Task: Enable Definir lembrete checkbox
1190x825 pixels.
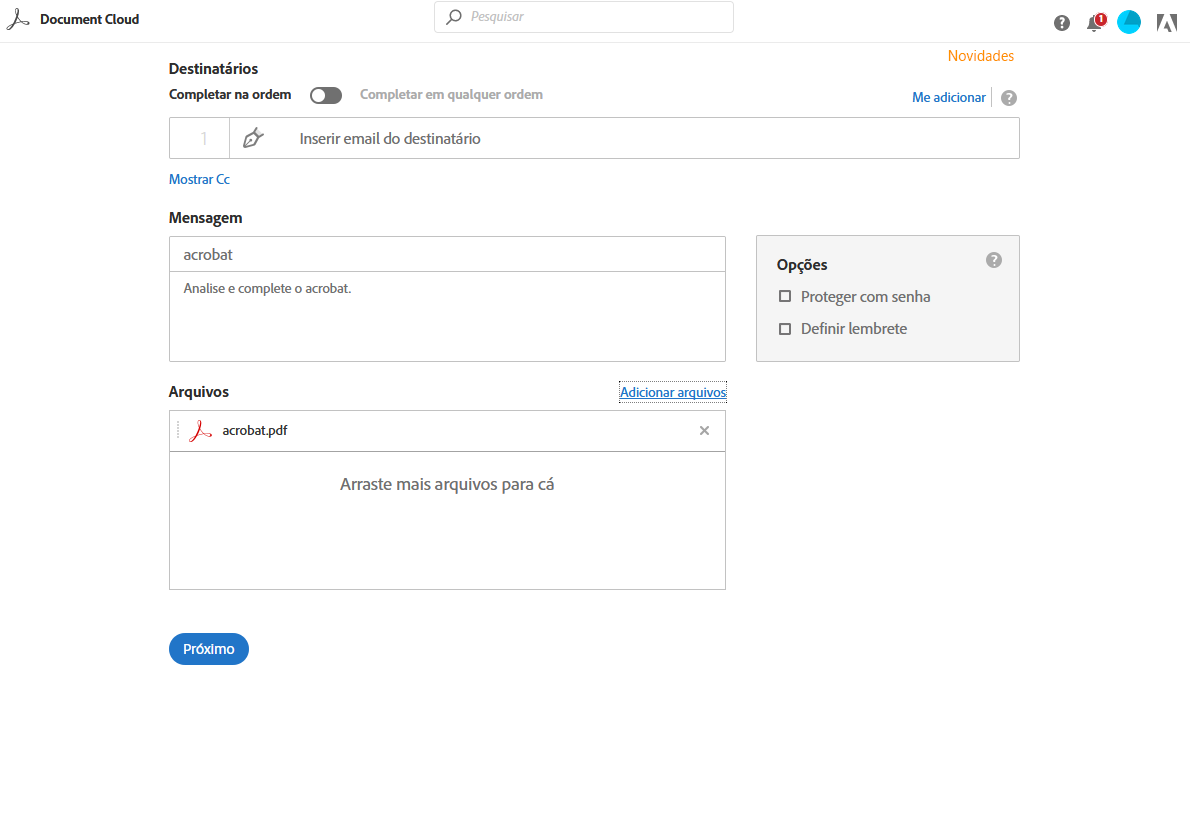Action: click(x=785, y=329)
